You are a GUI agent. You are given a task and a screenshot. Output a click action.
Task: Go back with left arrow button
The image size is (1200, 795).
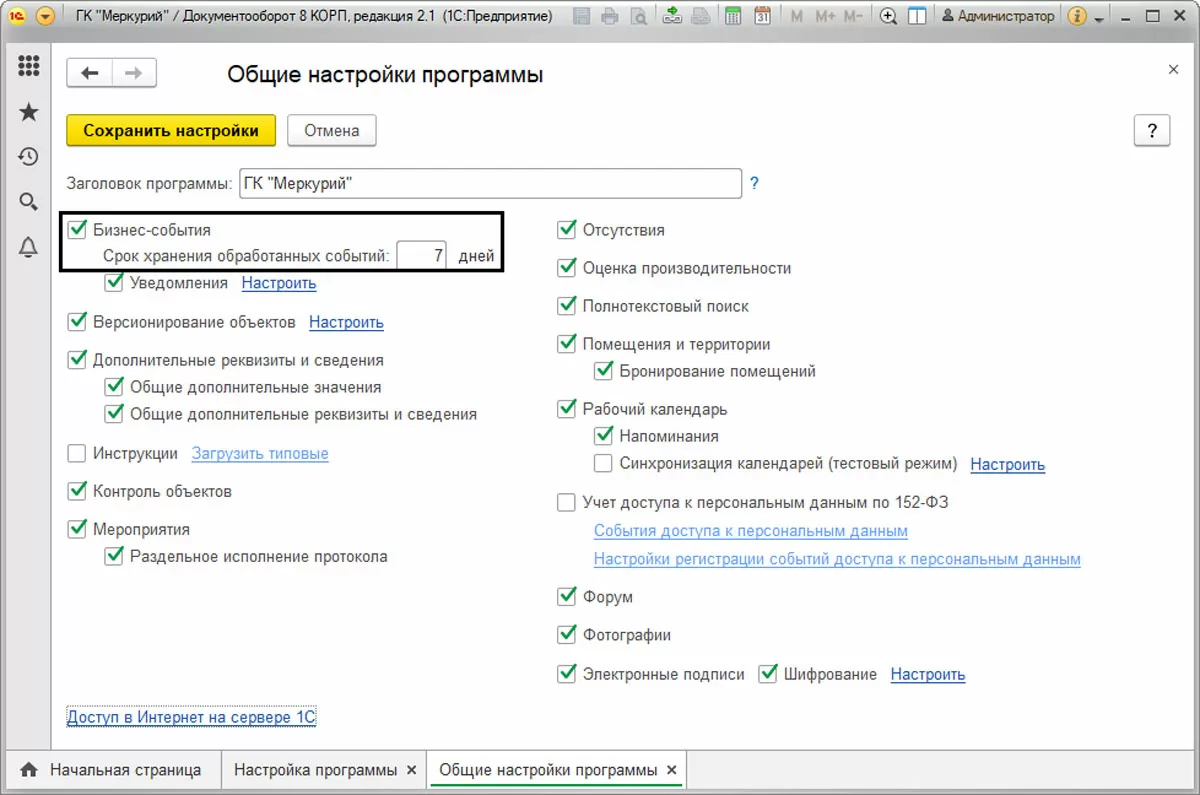point(90,73)
